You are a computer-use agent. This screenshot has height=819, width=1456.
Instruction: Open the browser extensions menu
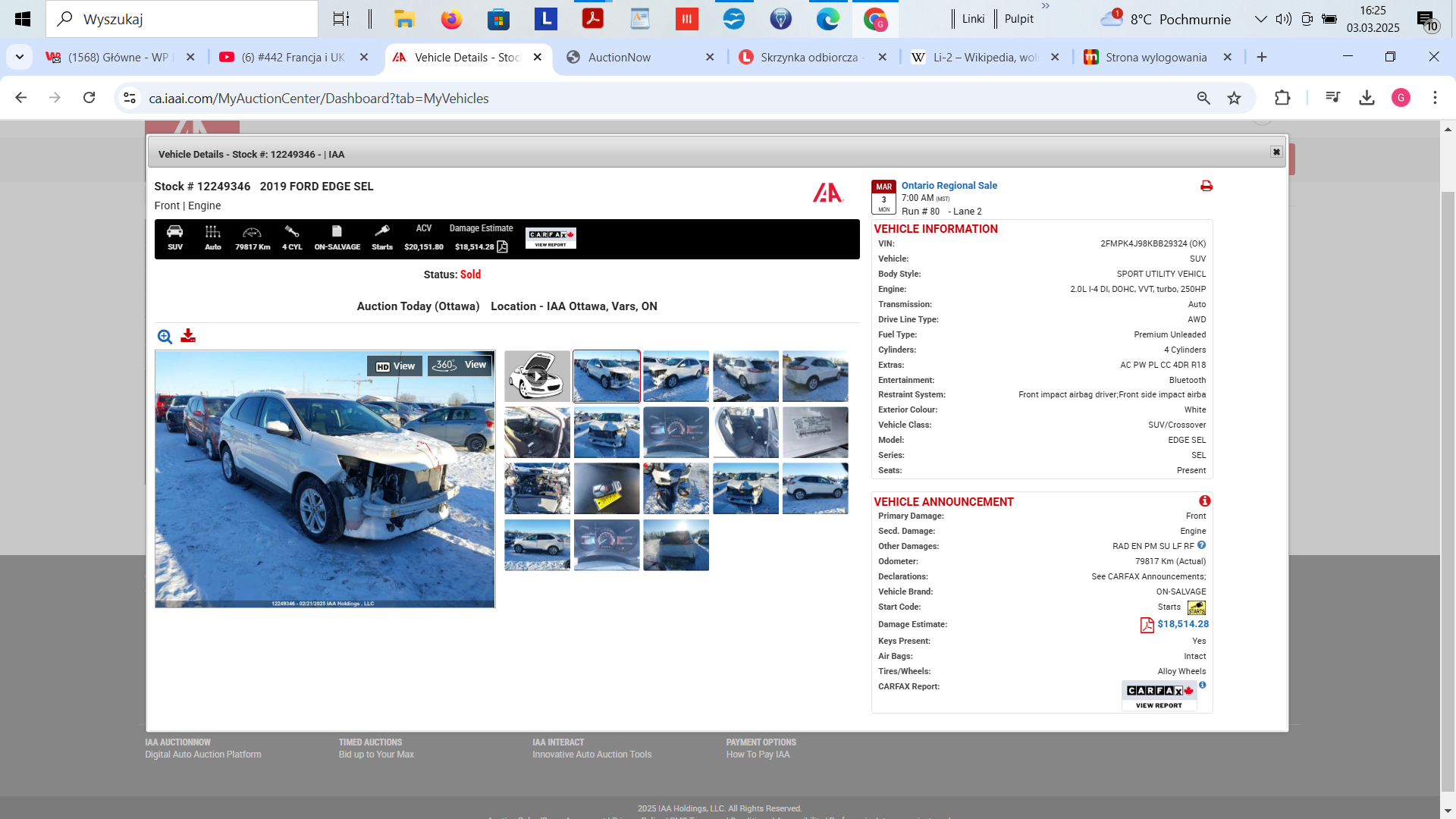point(1282,98)
